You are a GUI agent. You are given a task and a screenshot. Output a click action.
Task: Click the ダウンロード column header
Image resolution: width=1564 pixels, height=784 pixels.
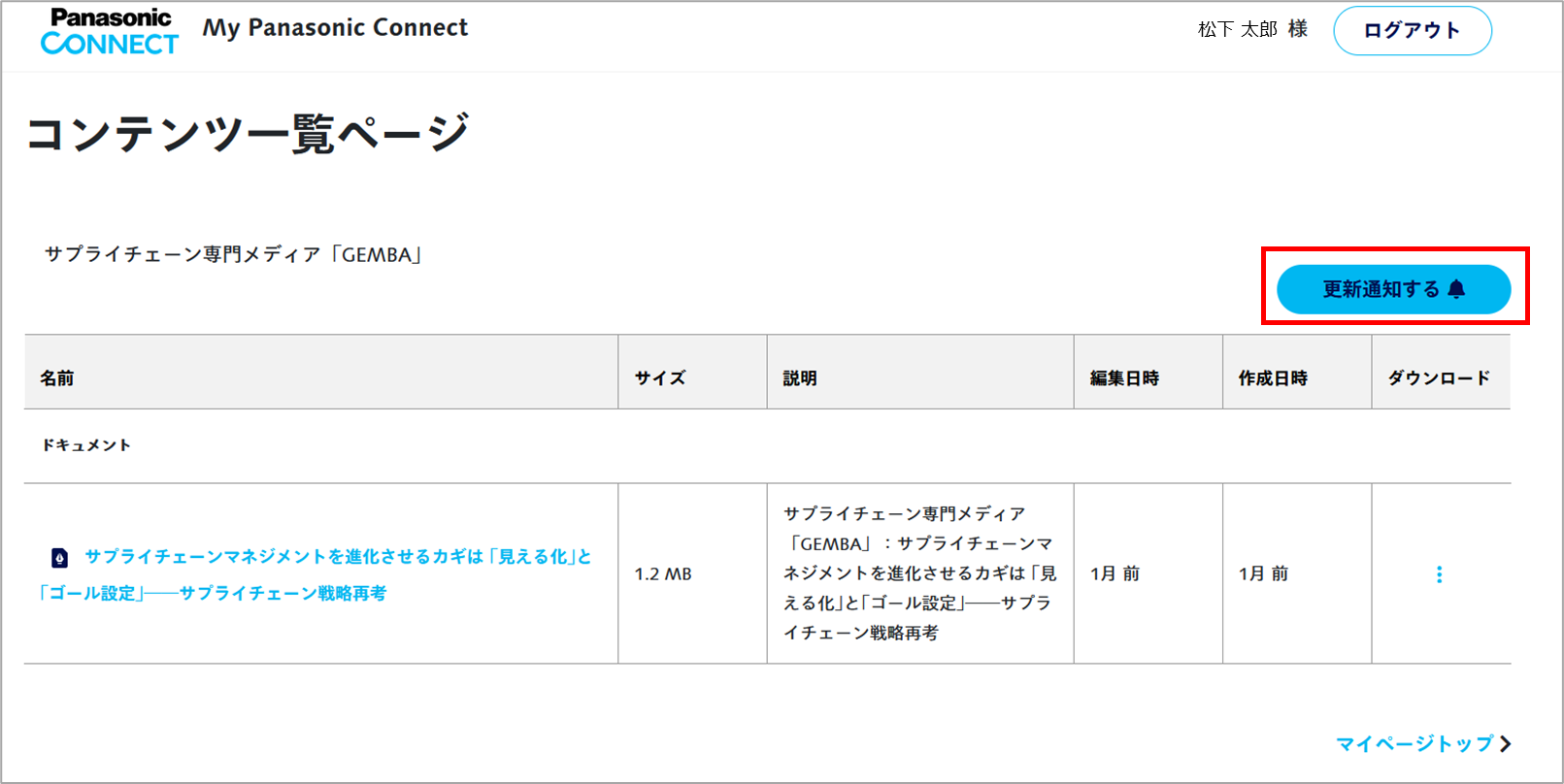point(1439,378)
